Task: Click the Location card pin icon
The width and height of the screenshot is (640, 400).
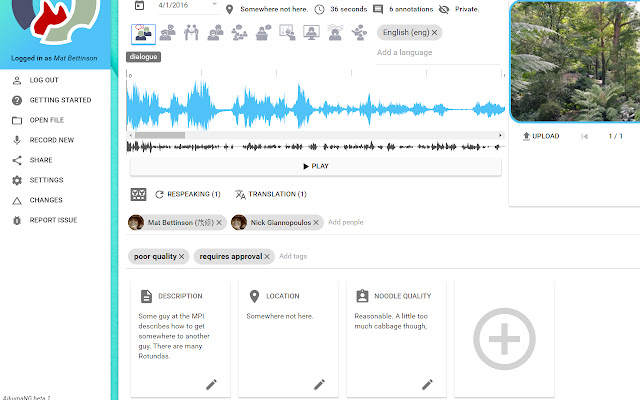Action: [254, 296]
